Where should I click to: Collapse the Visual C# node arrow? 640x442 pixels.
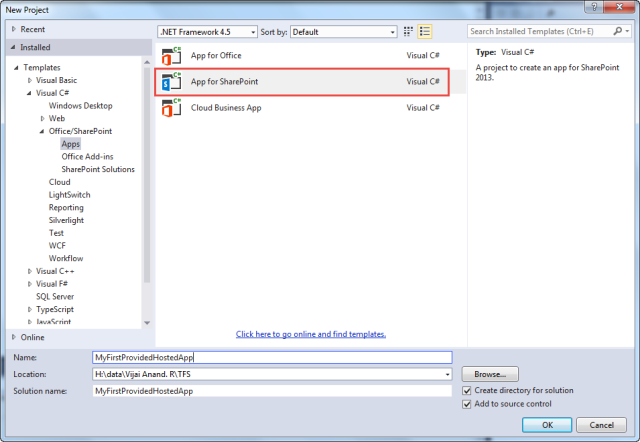pos(29,93)
